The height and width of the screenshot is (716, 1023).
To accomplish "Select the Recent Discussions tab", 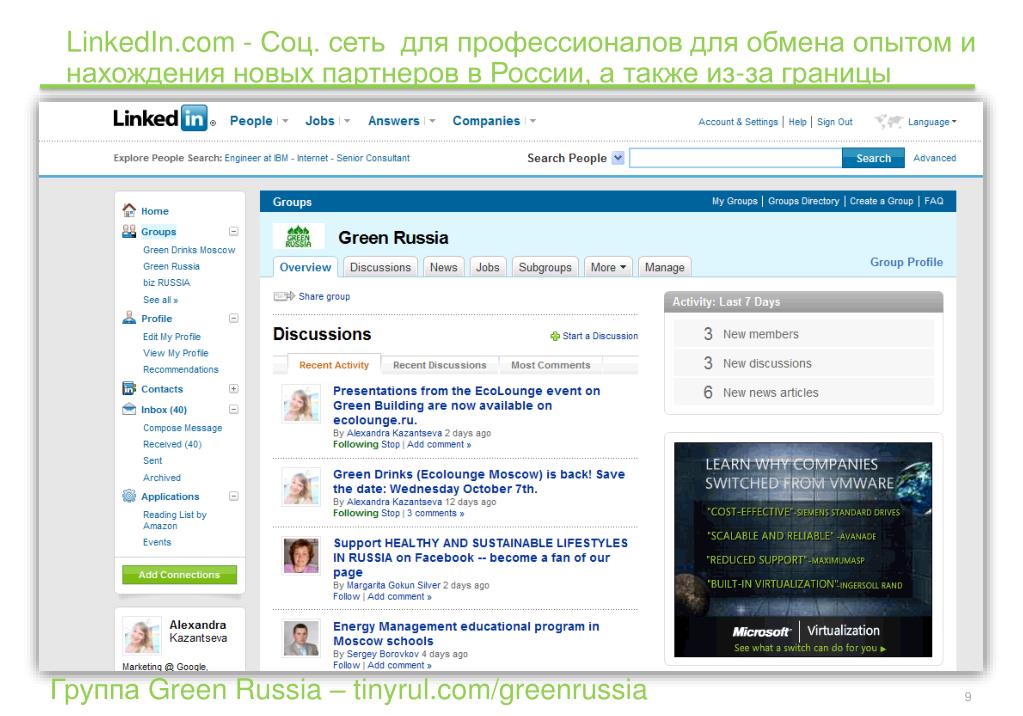I will (440, 365).
